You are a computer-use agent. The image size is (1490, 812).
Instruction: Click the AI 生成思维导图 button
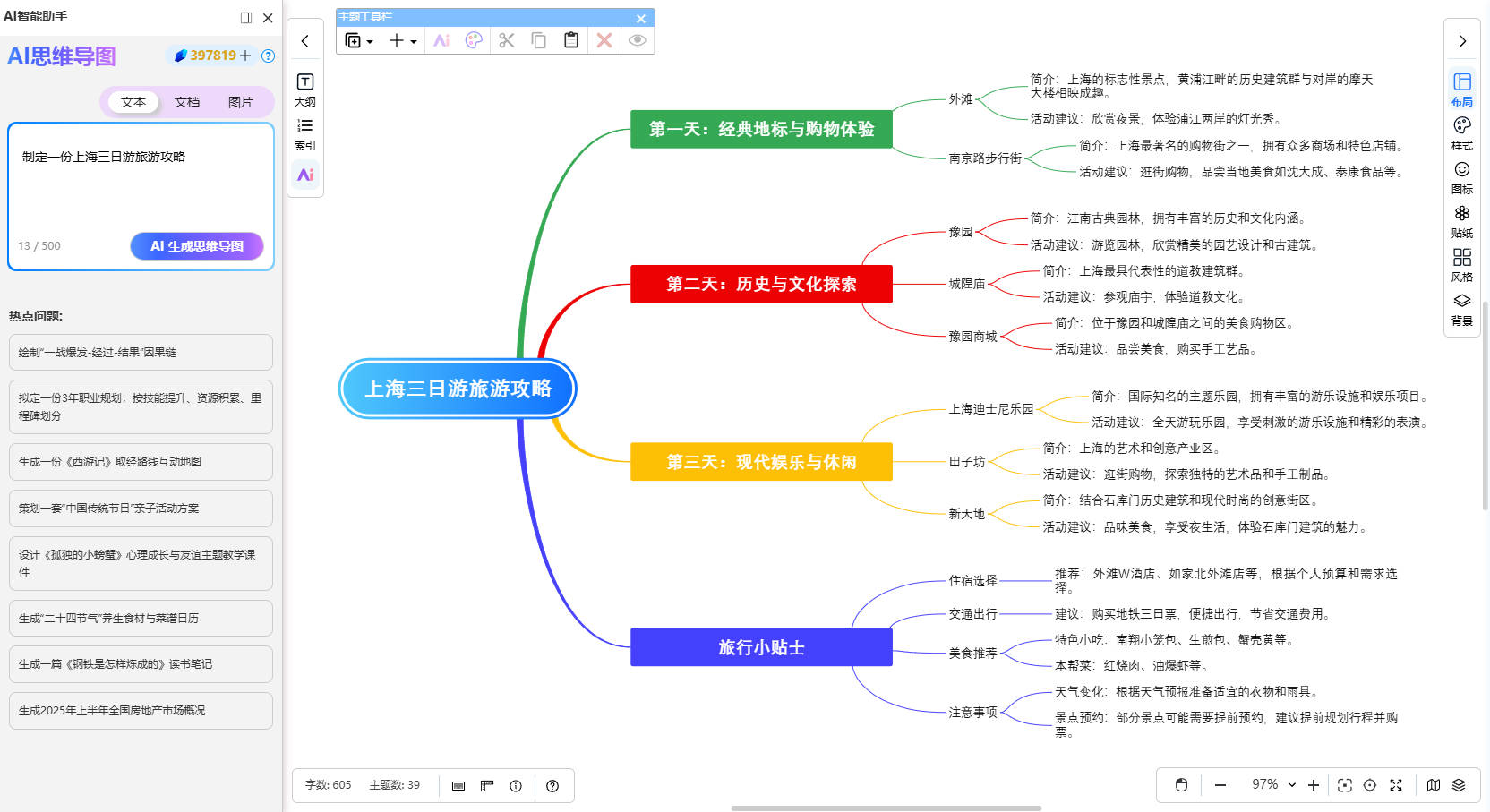click(x=197, y=246)
